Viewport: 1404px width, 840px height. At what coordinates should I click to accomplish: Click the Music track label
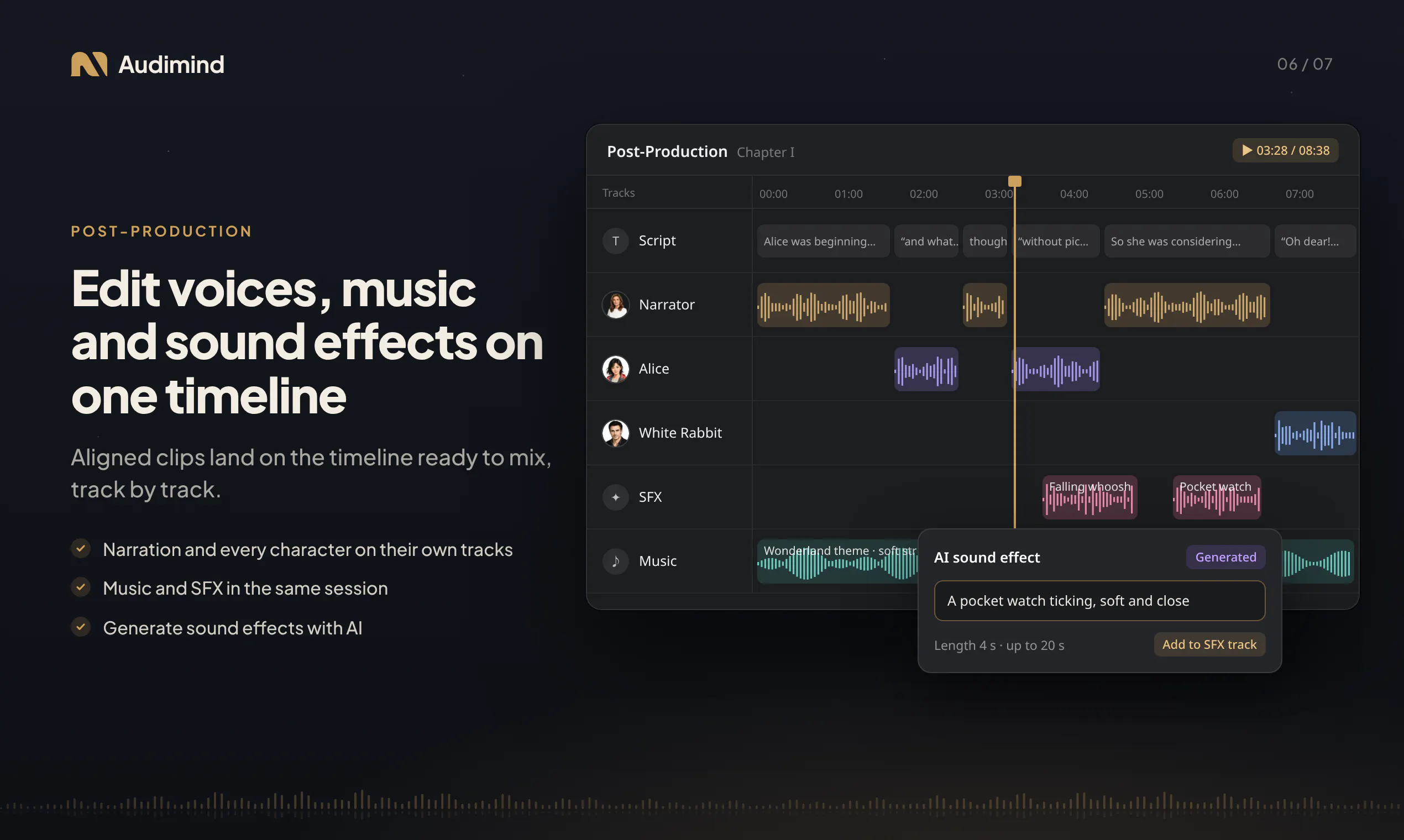(657, 560)
